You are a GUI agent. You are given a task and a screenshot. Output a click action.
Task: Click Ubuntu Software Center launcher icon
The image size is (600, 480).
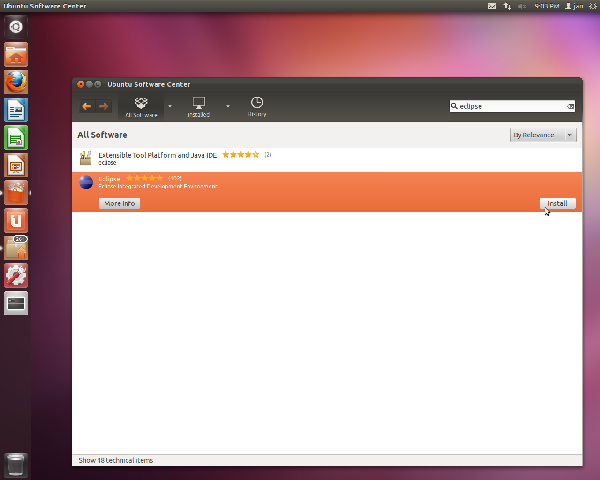[x=16, y=193]
